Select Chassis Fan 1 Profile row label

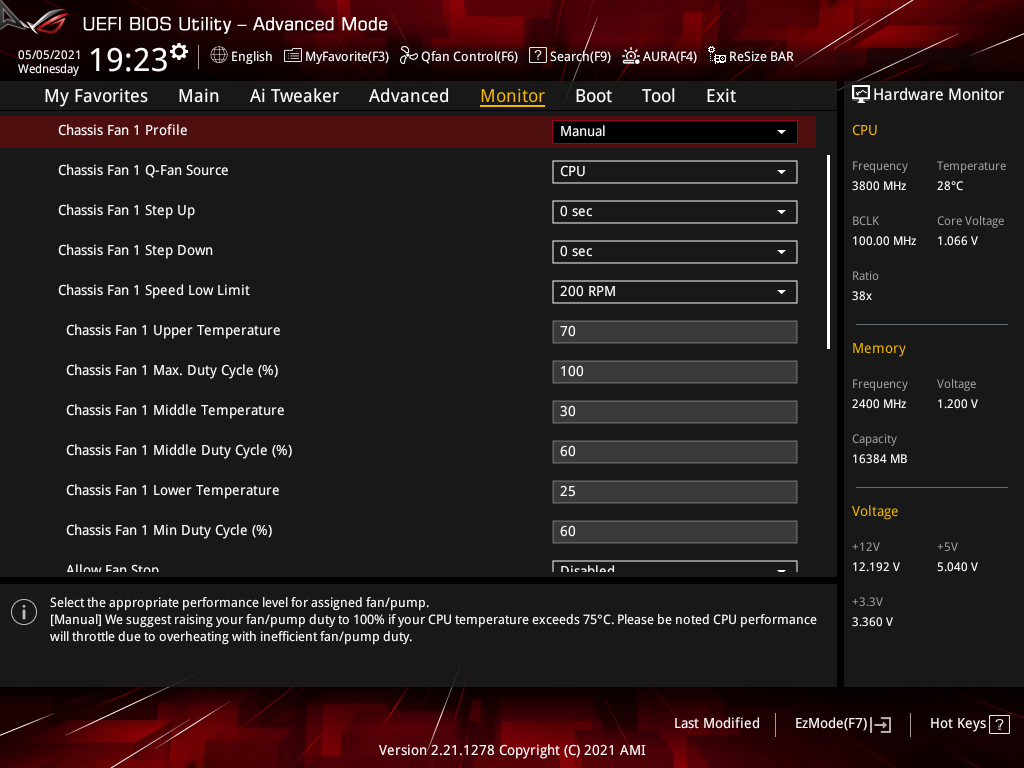[x=123, y=130]
